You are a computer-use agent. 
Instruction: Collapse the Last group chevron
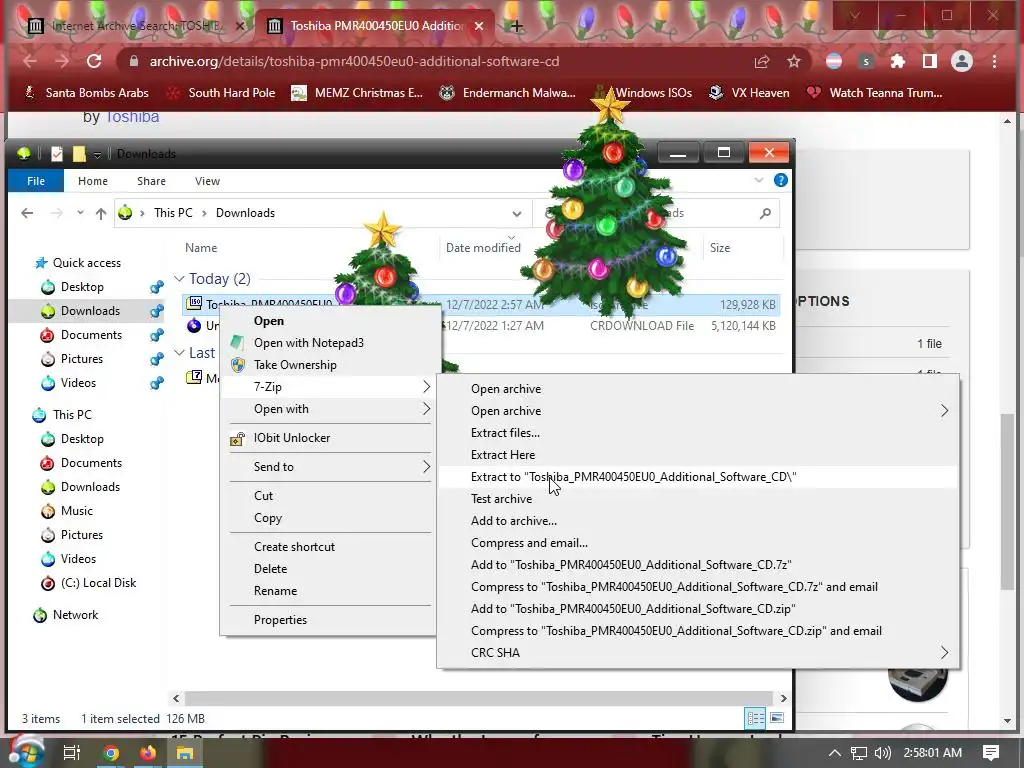coord(179,353)
